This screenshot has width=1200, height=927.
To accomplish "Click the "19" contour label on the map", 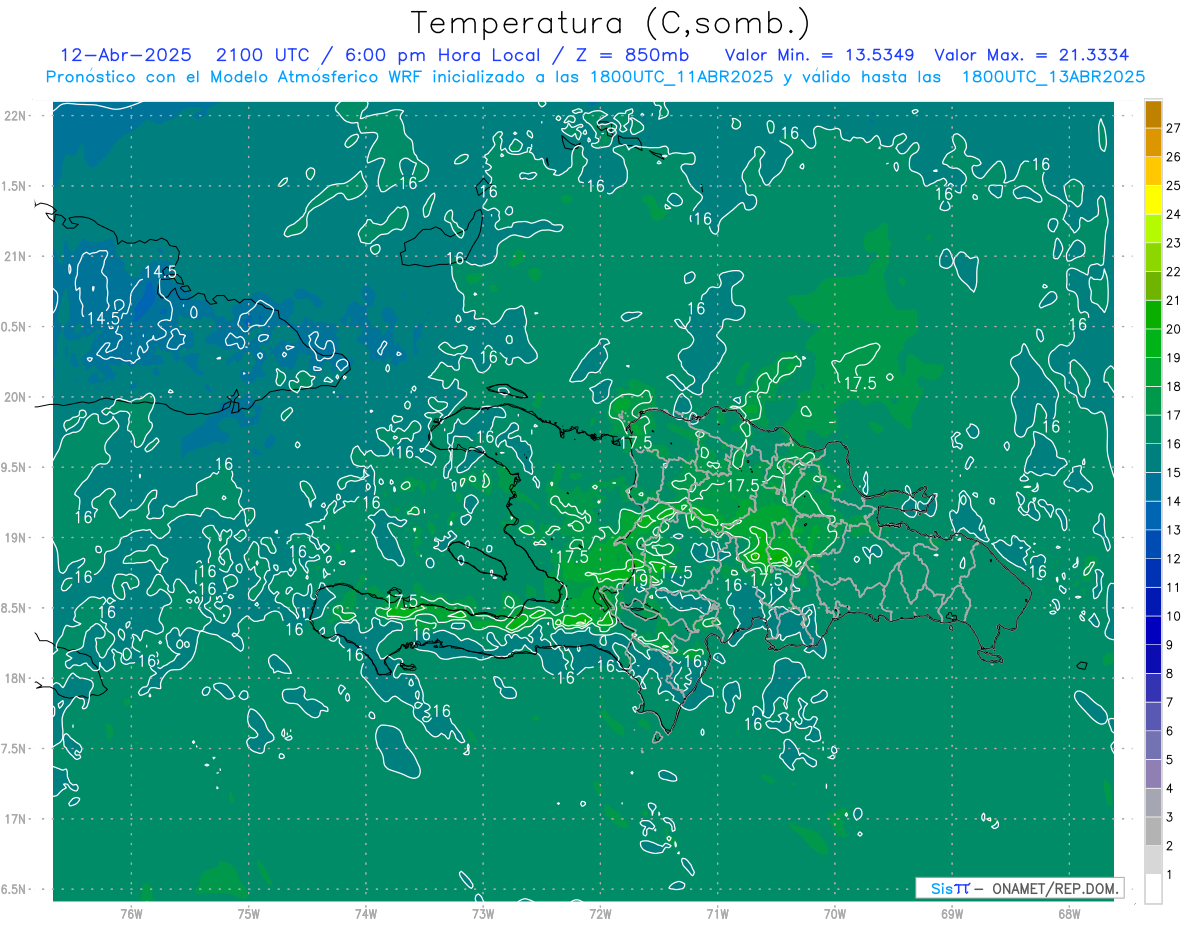I will pyautogui.click(x=640, y=580).
